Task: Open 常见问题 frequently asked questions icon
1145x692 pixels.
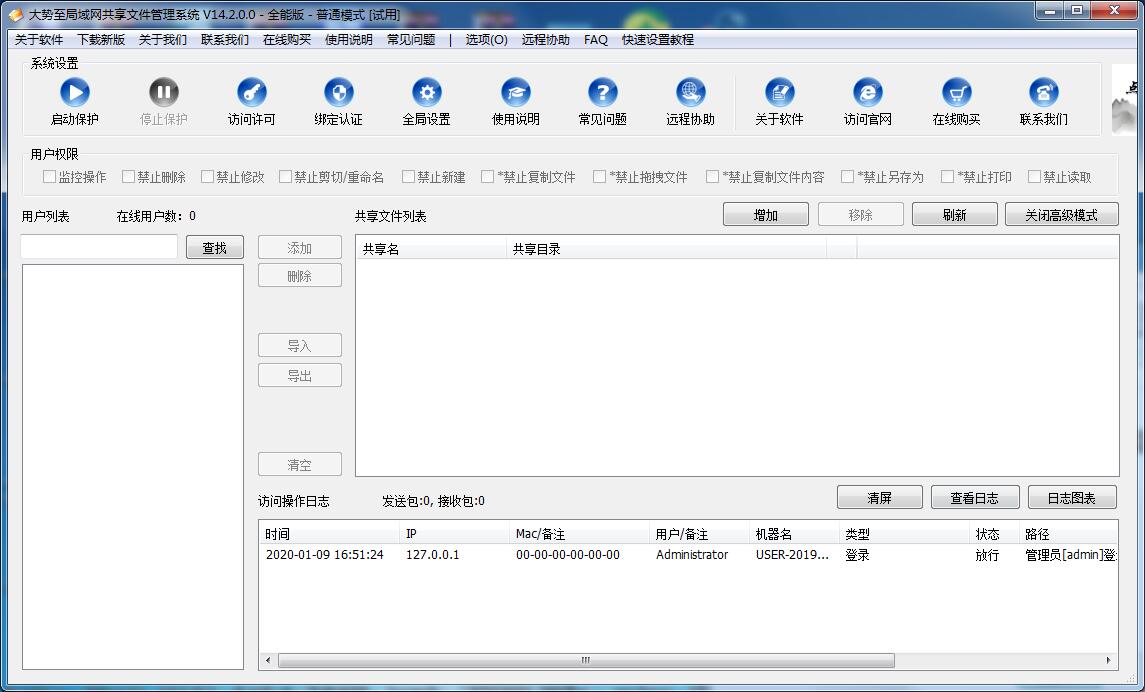Action: (601, 100)
